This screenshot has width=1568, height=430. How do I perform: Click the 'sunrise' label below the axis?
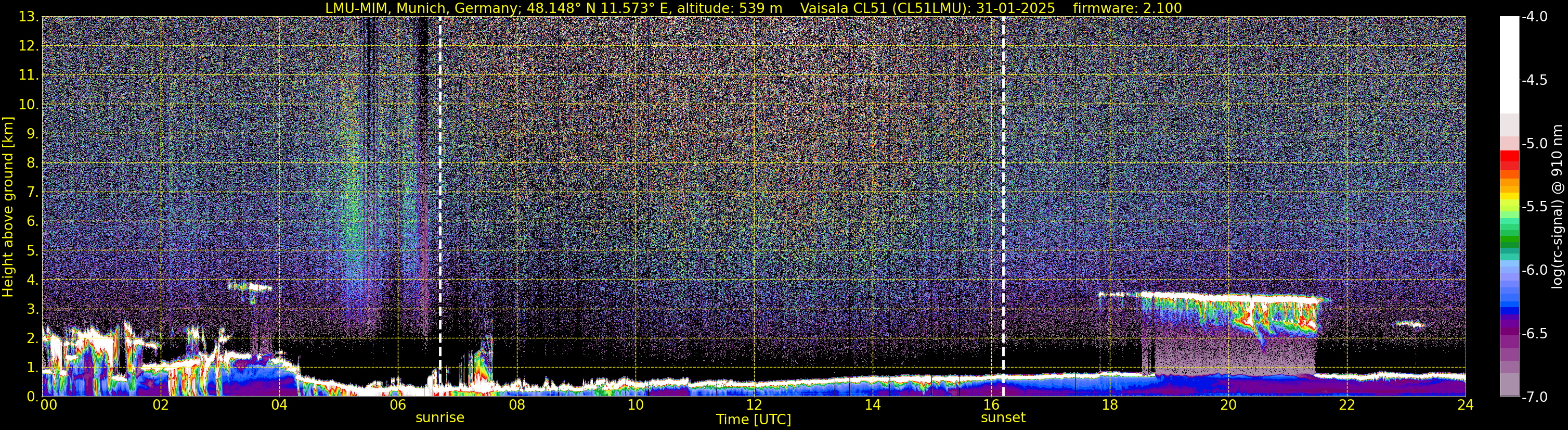(439, 418)
